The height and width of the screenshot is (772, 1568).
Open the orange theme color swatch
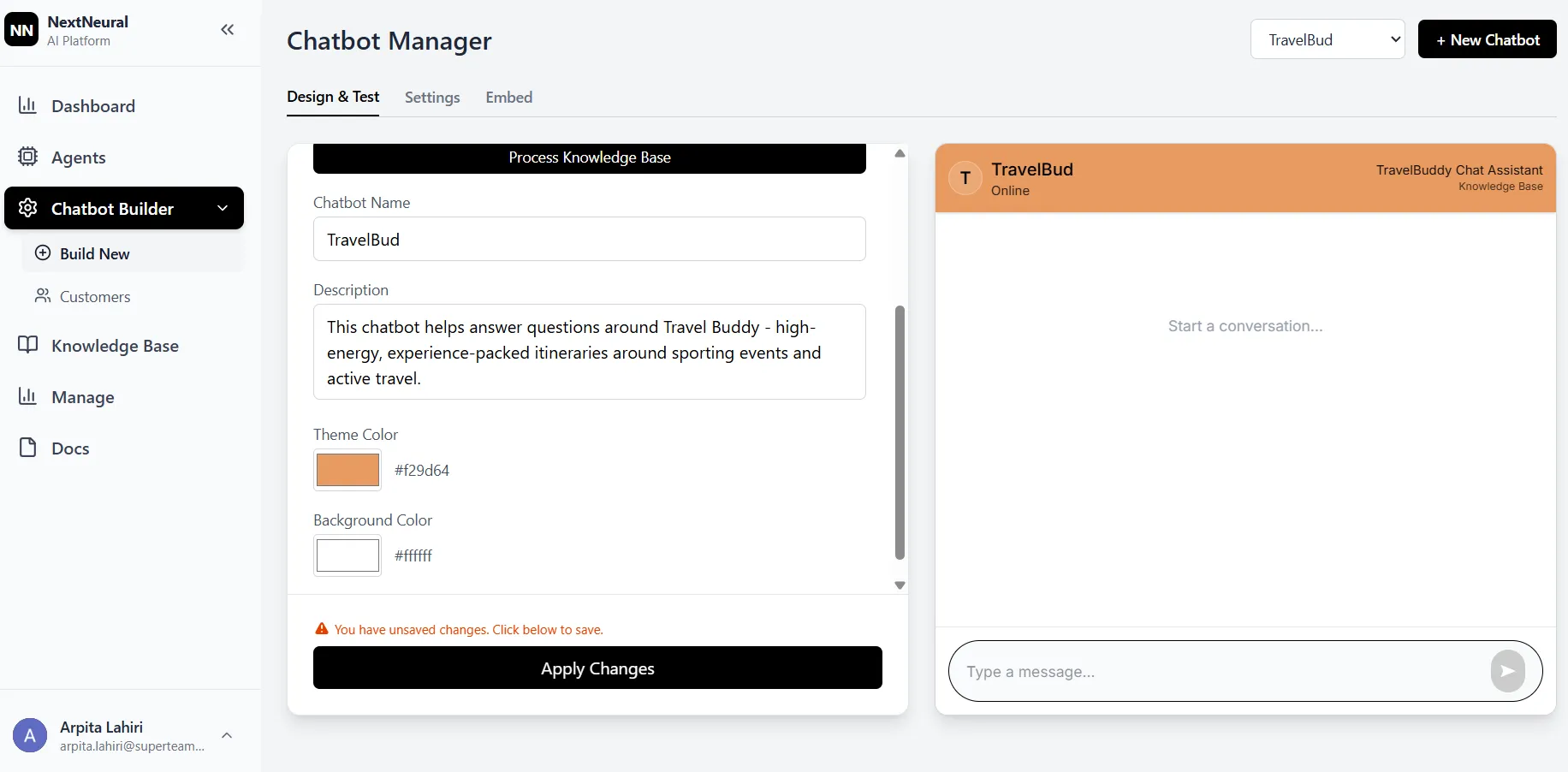[x=347, y=470]
